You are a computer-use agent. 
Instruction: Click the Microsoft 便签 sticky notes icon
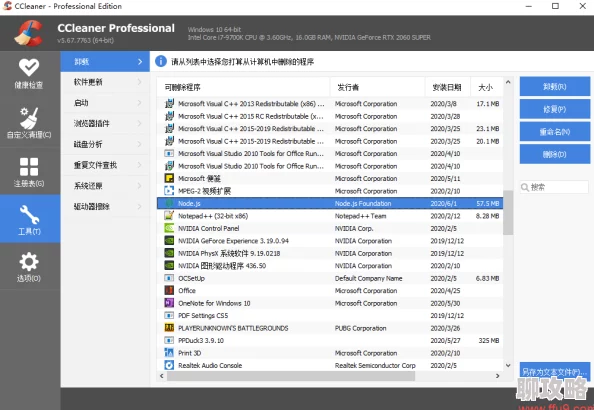pyautogui.click(x=169, y=178)
